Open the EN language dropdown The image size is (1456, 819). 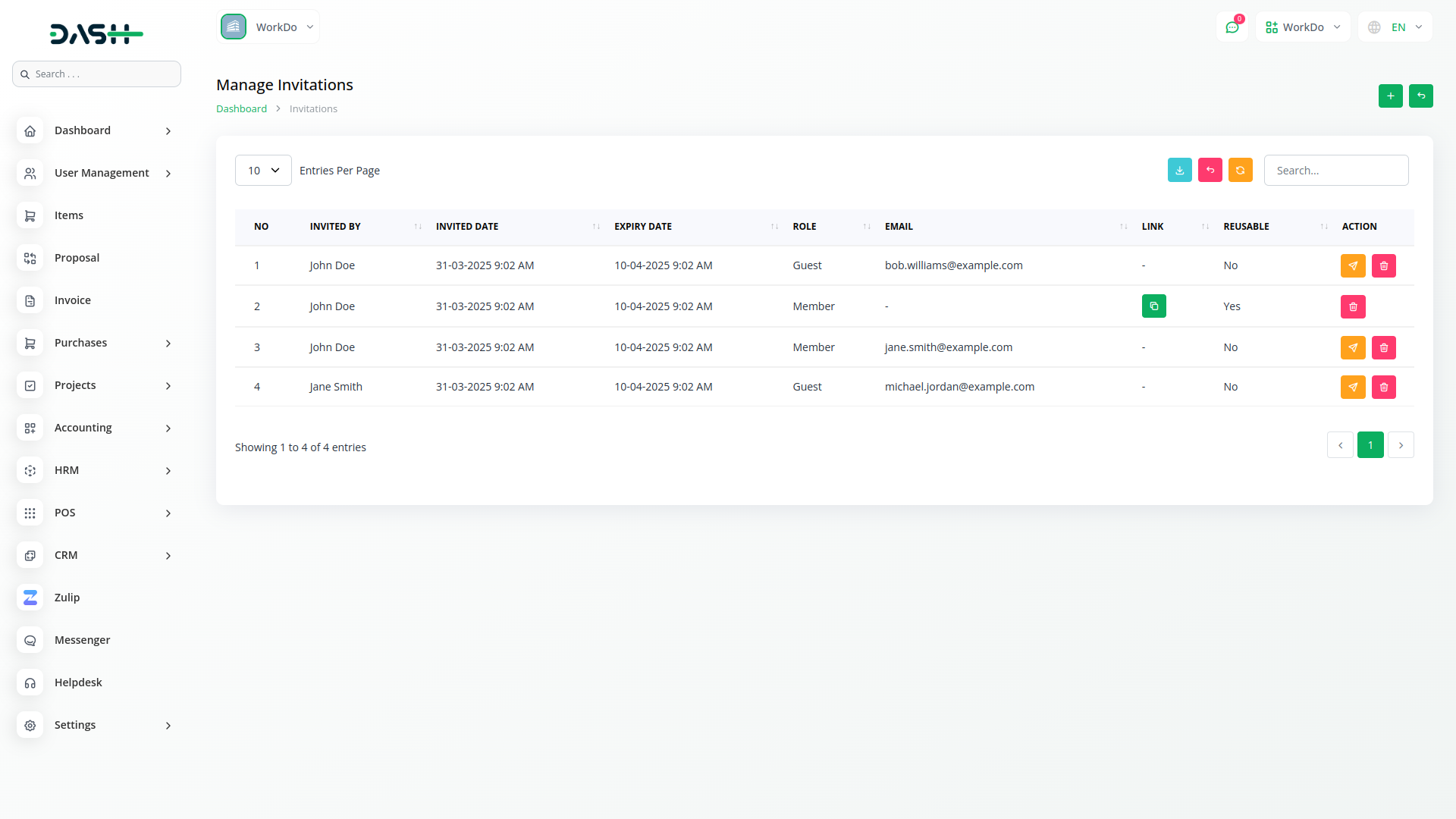[1395, 27]
